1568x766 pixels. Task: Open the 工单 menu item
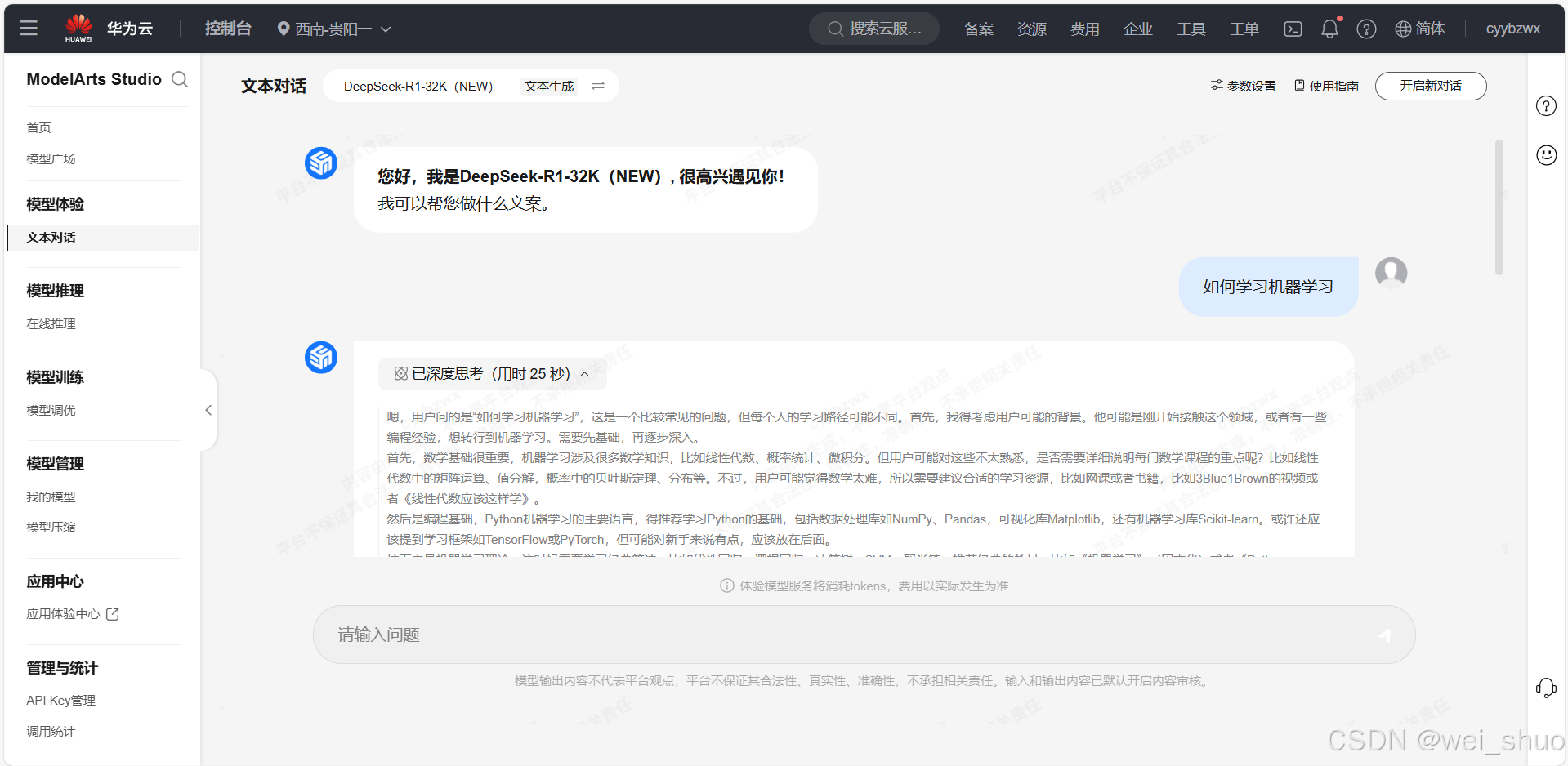[x=1244, y=29]
